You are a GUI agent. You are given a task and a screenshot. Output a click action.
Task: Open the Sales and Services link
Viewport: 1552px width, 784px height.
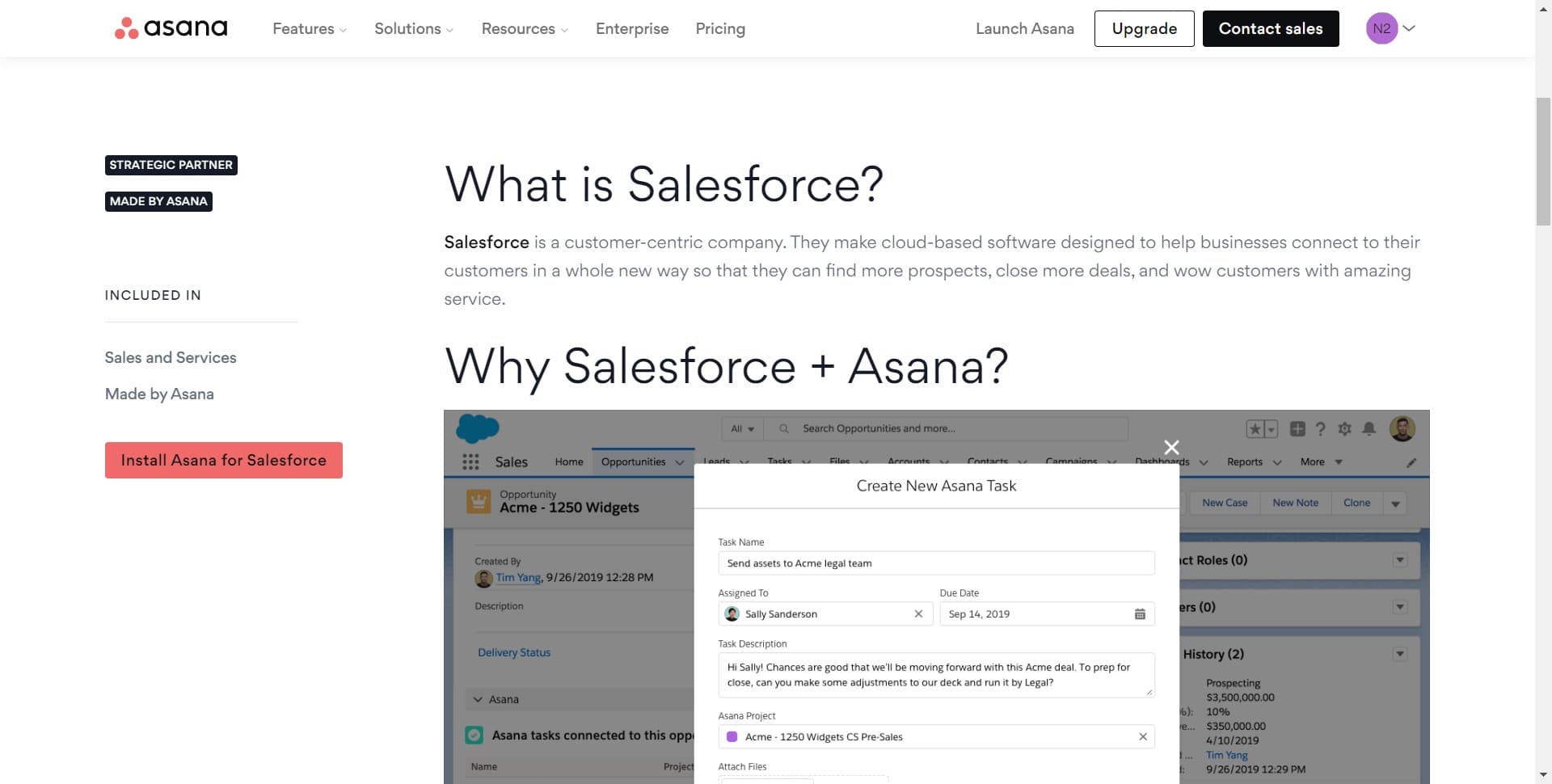coord(170,357)
